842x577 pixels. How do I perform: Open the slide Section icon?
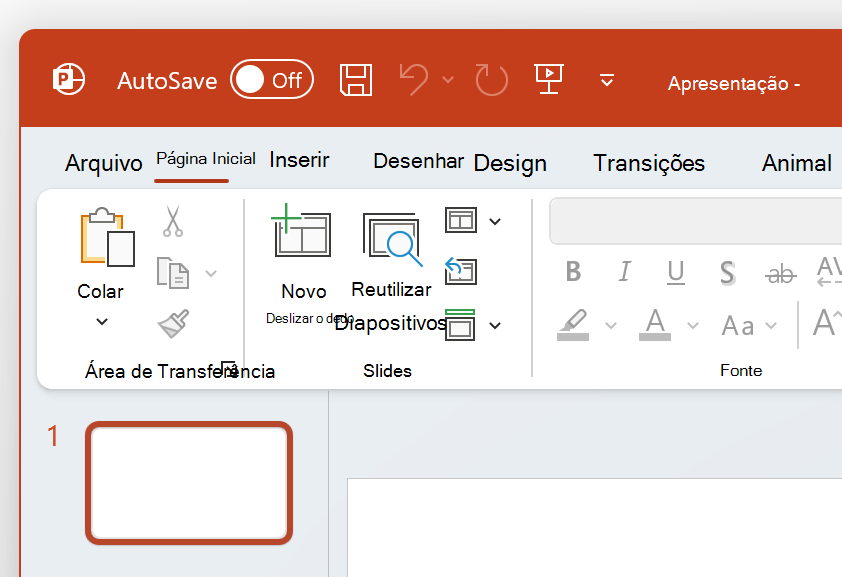[460, 325]
